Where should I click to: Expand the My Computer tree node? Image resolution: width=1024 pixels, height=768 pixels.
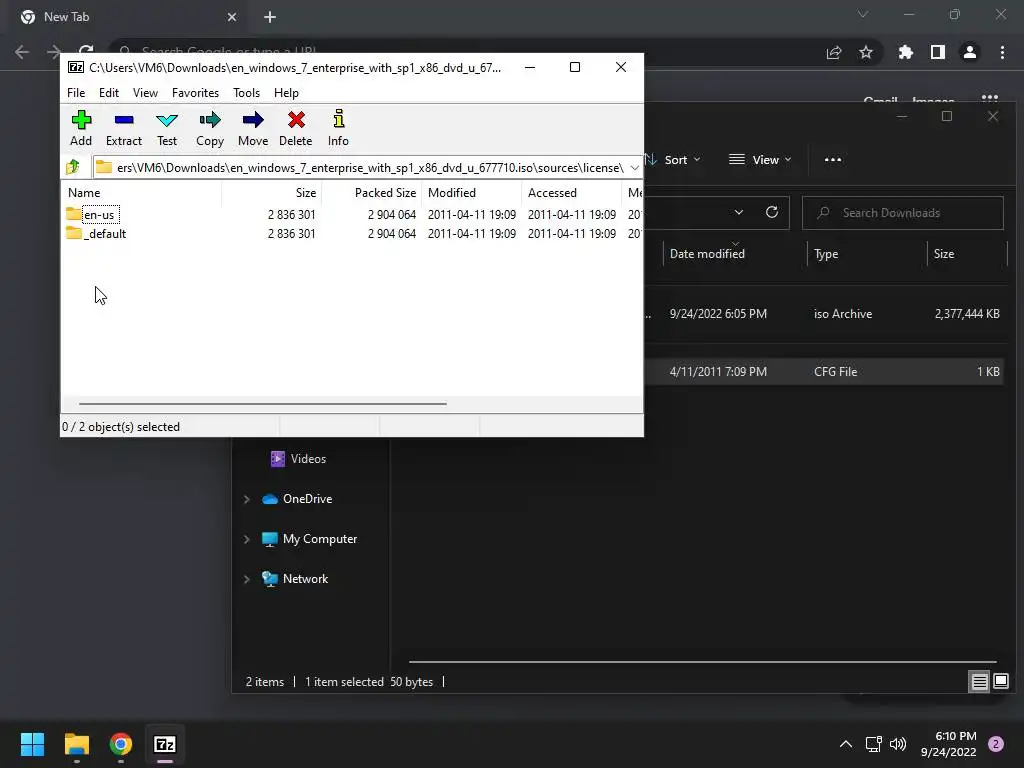[x=247, y=539]
